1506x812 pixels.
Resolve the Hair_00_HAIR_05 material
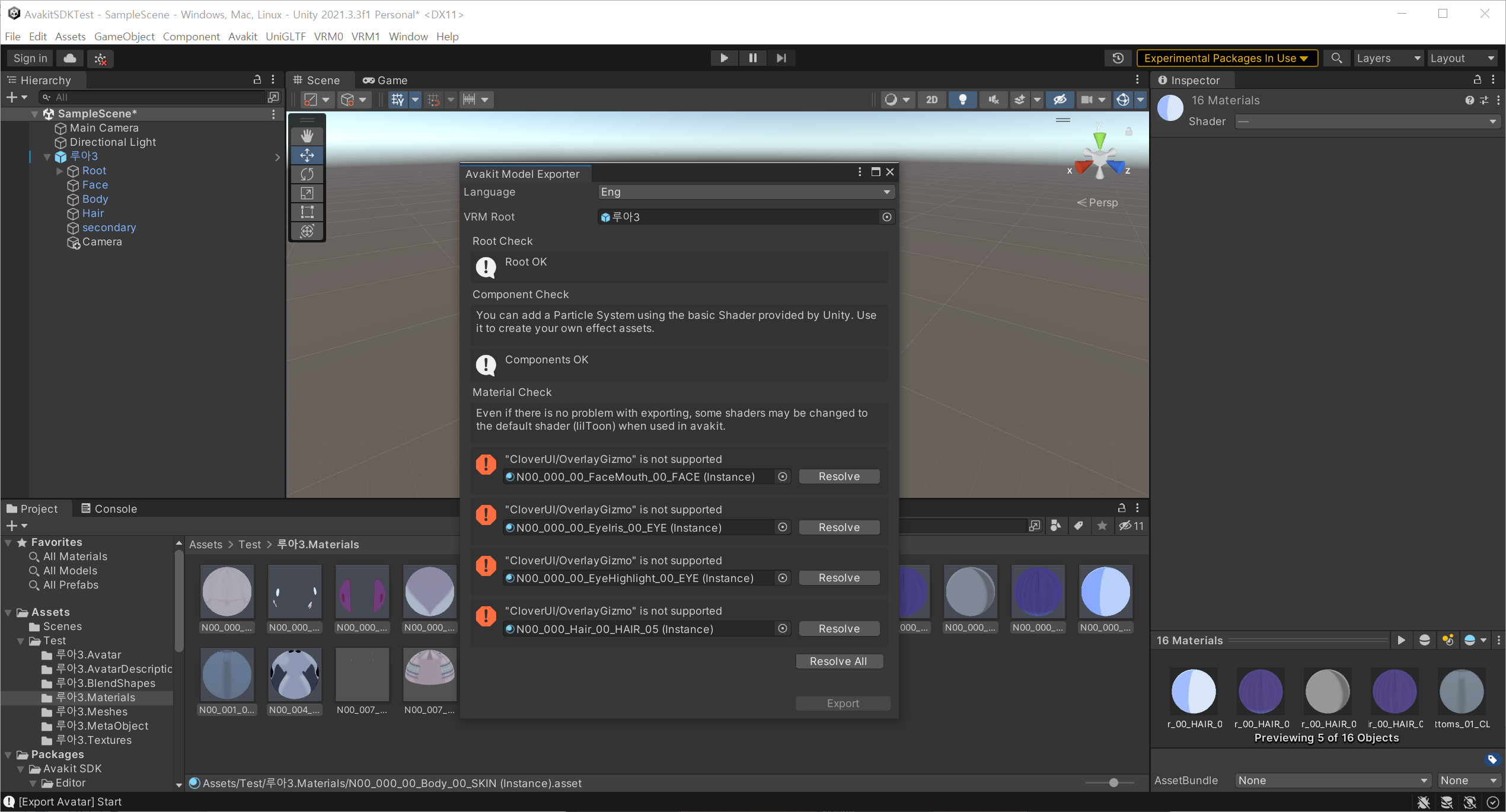(839, 629)
